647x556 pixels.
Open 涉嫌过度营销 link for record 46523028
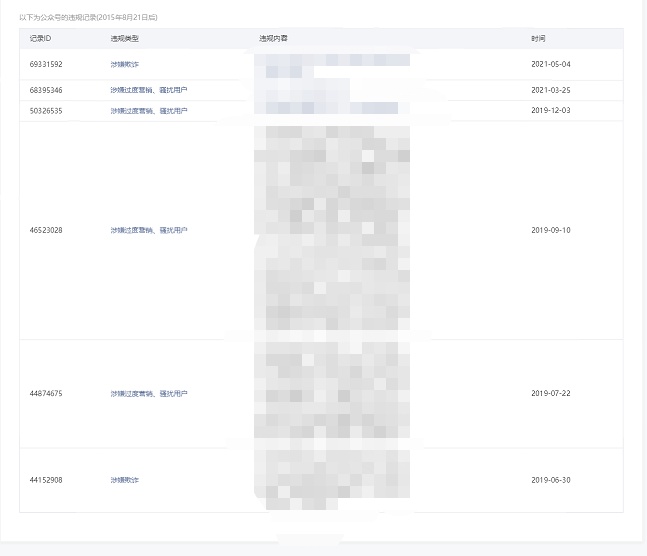[149, 230]
